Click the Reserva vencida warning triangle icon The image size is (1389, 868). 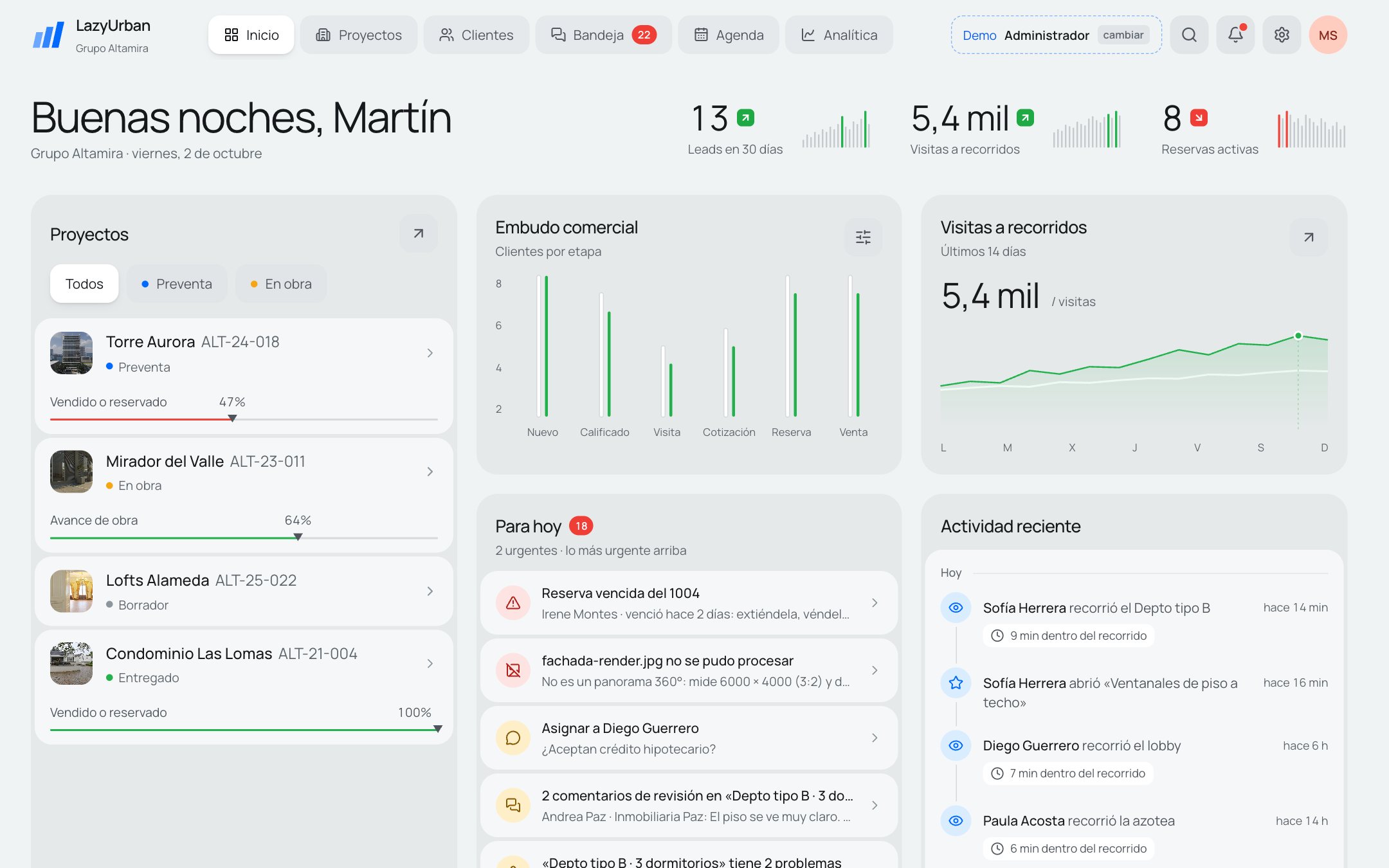tap(513, 603)
